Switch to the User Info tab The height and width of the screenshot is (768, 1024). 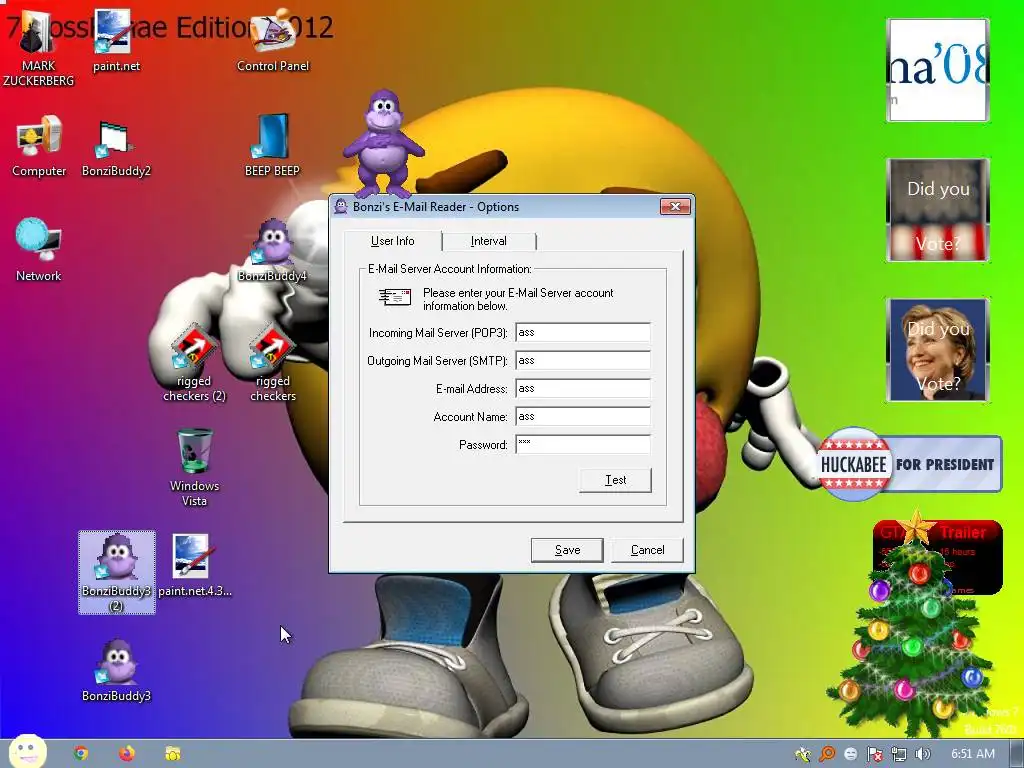[392, 241]
